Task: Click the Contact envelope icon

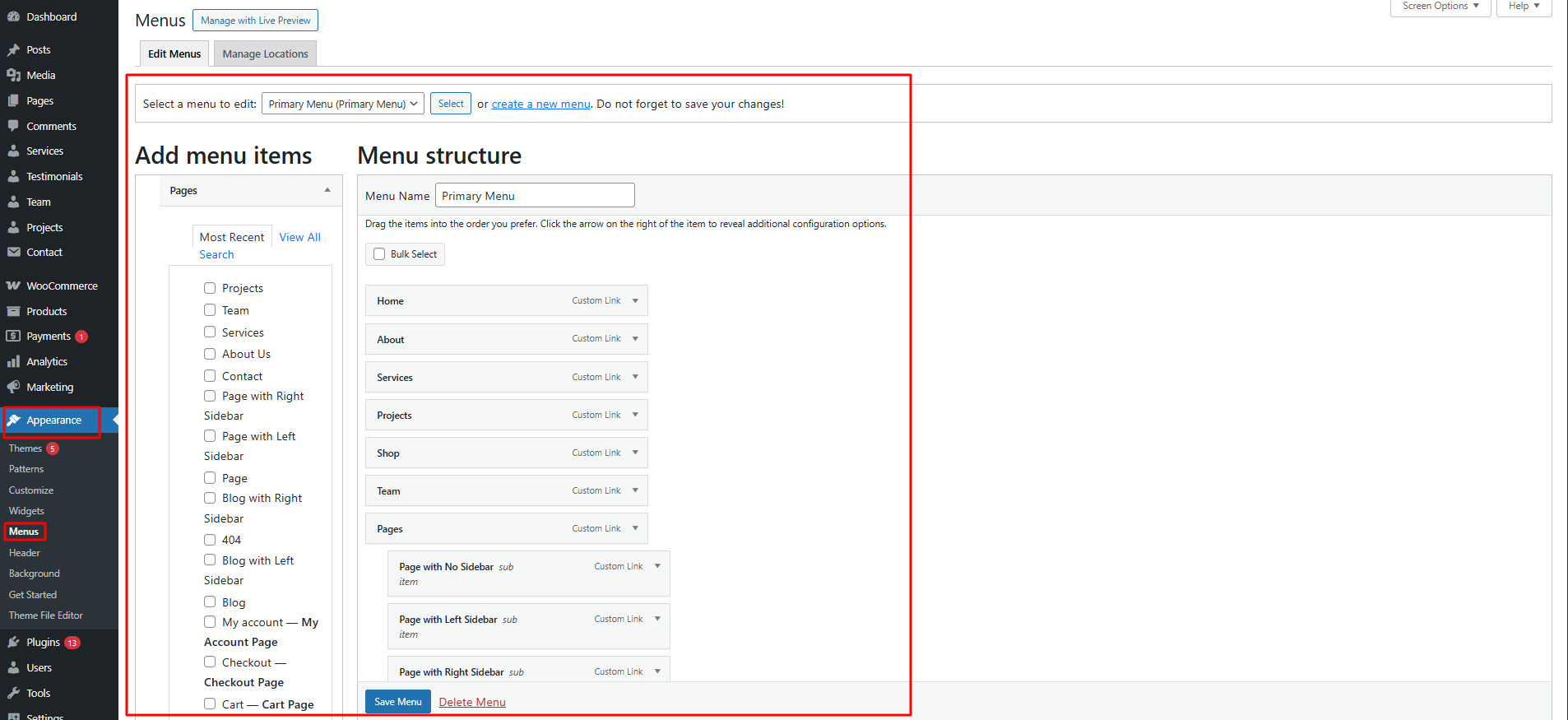Action: coord(13,253)
